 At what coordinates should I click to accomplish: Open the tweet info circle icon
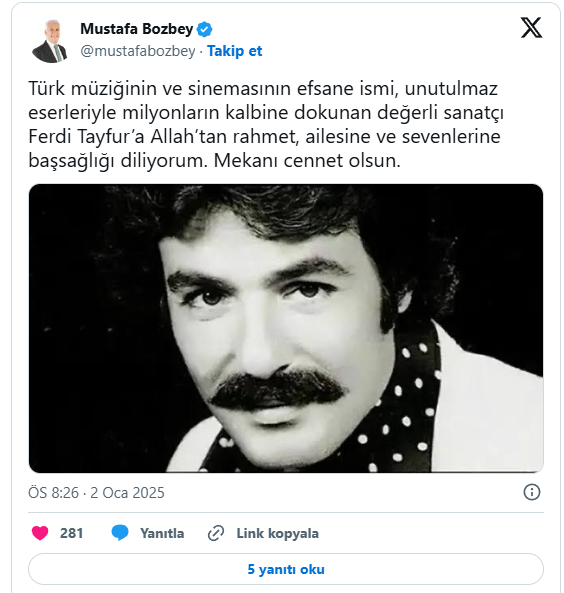[x=531, y=492]
